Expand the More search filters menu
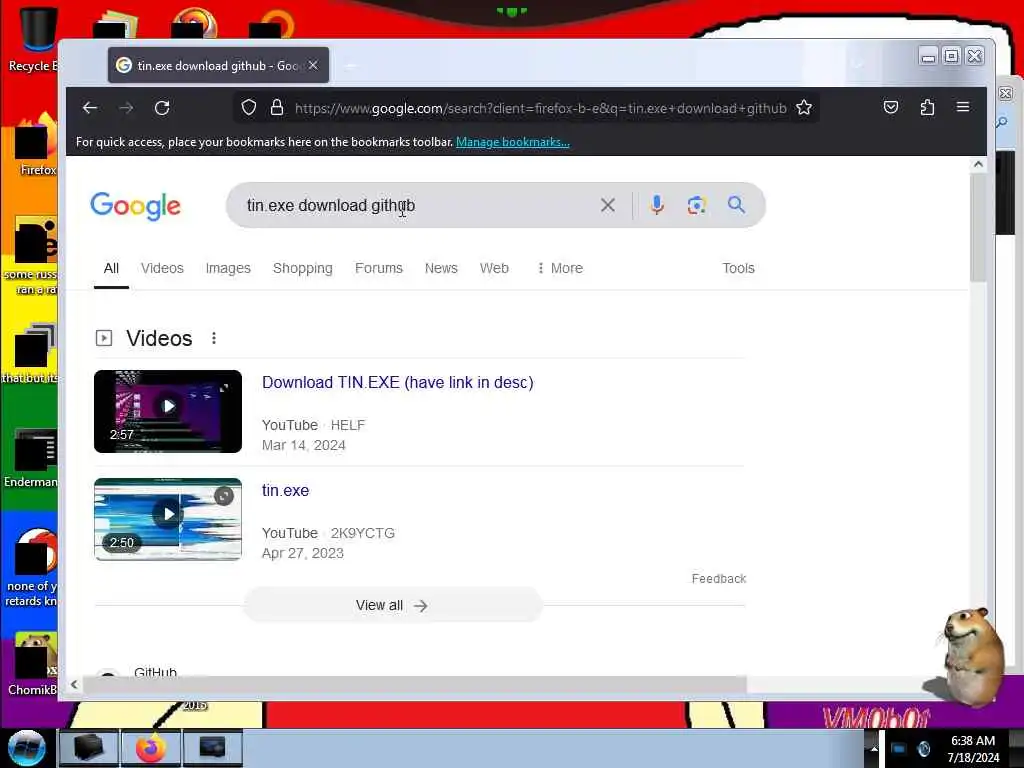This screenshot has height=768, width=1024. [560, 268]
